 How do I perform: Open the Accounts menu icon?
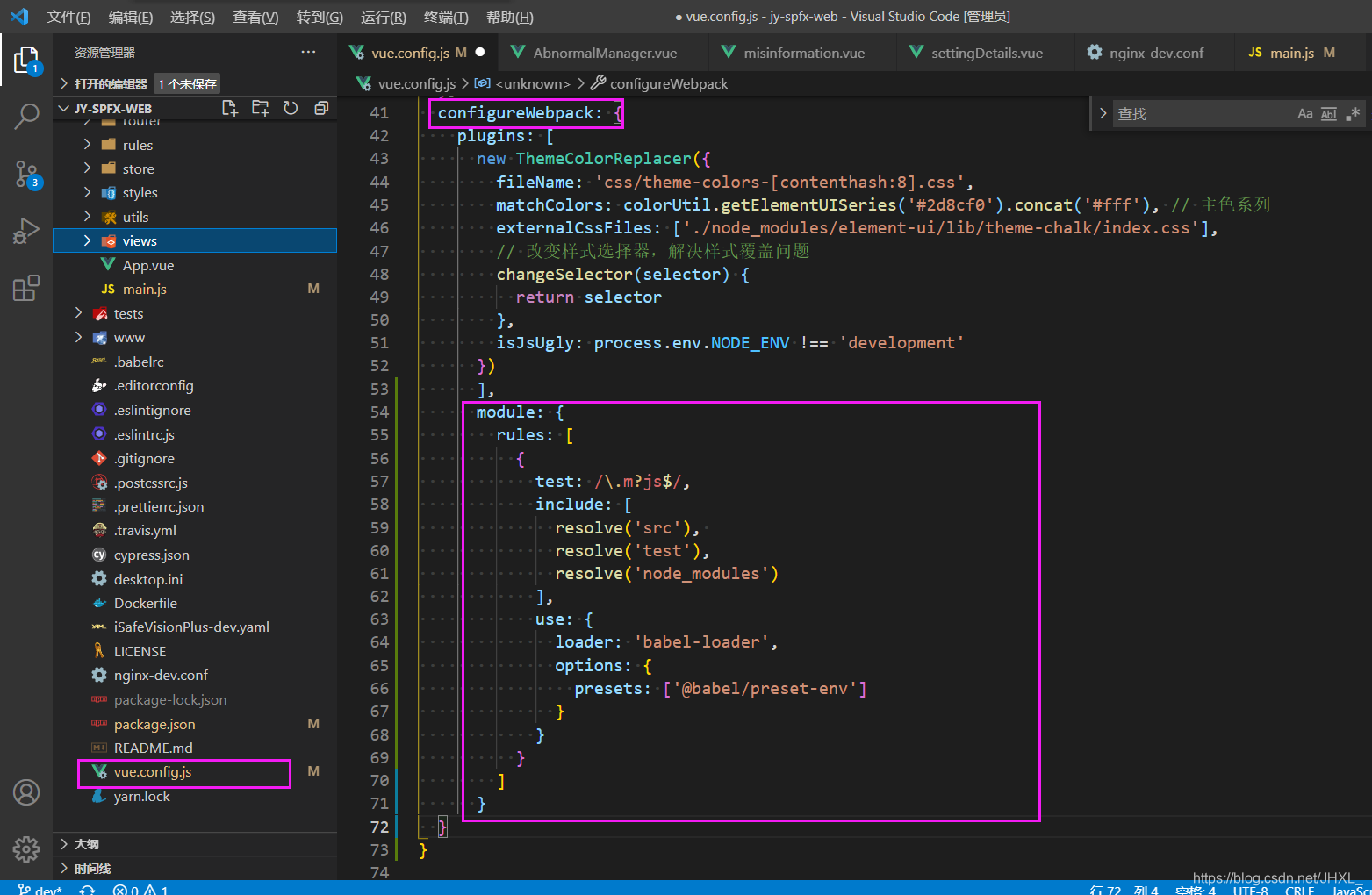coord(26,792)
